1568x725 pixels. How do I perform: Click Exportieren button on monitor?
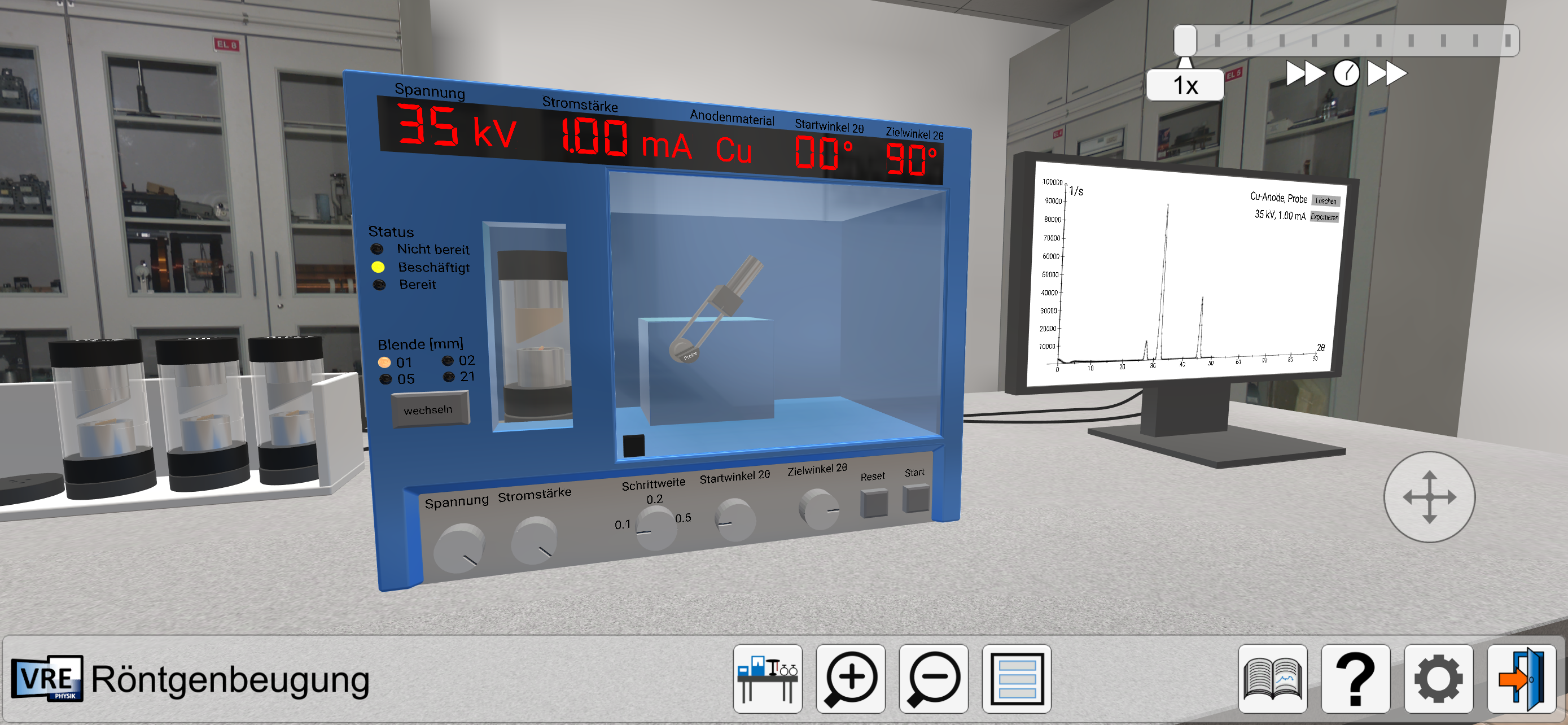(1324, 217)
